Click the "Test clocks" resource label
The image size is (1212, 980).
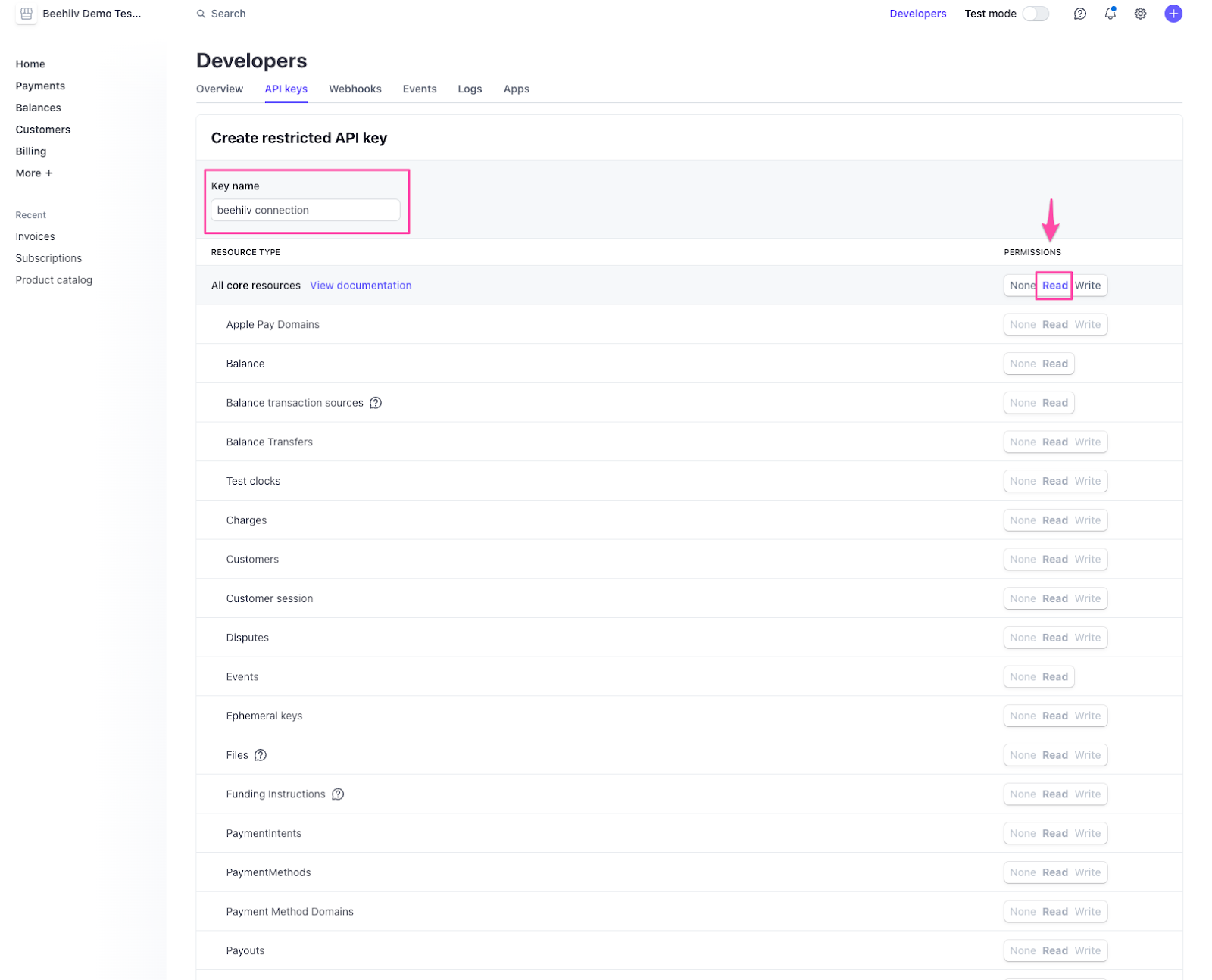tap(253, 482)
